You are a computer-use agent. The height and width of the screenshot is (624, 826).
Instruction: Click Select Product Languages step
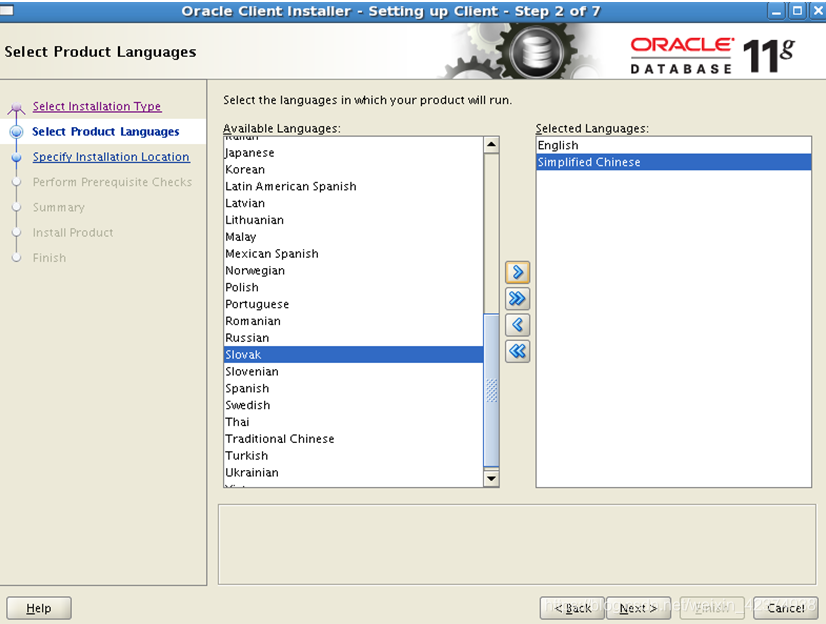pos(106,132)
